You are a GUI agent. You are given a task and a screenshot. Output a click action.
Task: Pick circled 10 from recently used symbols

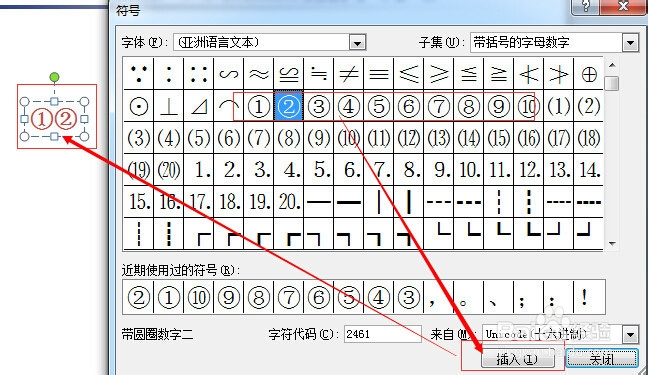pos(199,297)
